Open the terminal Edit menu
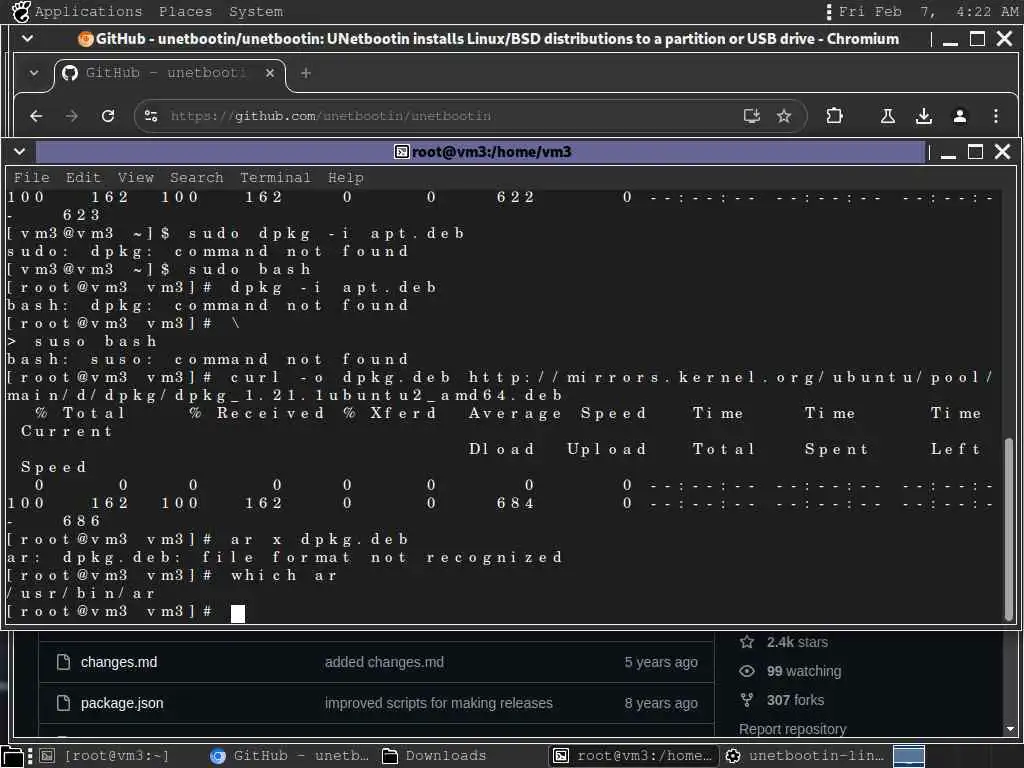Screen dimensions: 1024x768 [83, 178]
